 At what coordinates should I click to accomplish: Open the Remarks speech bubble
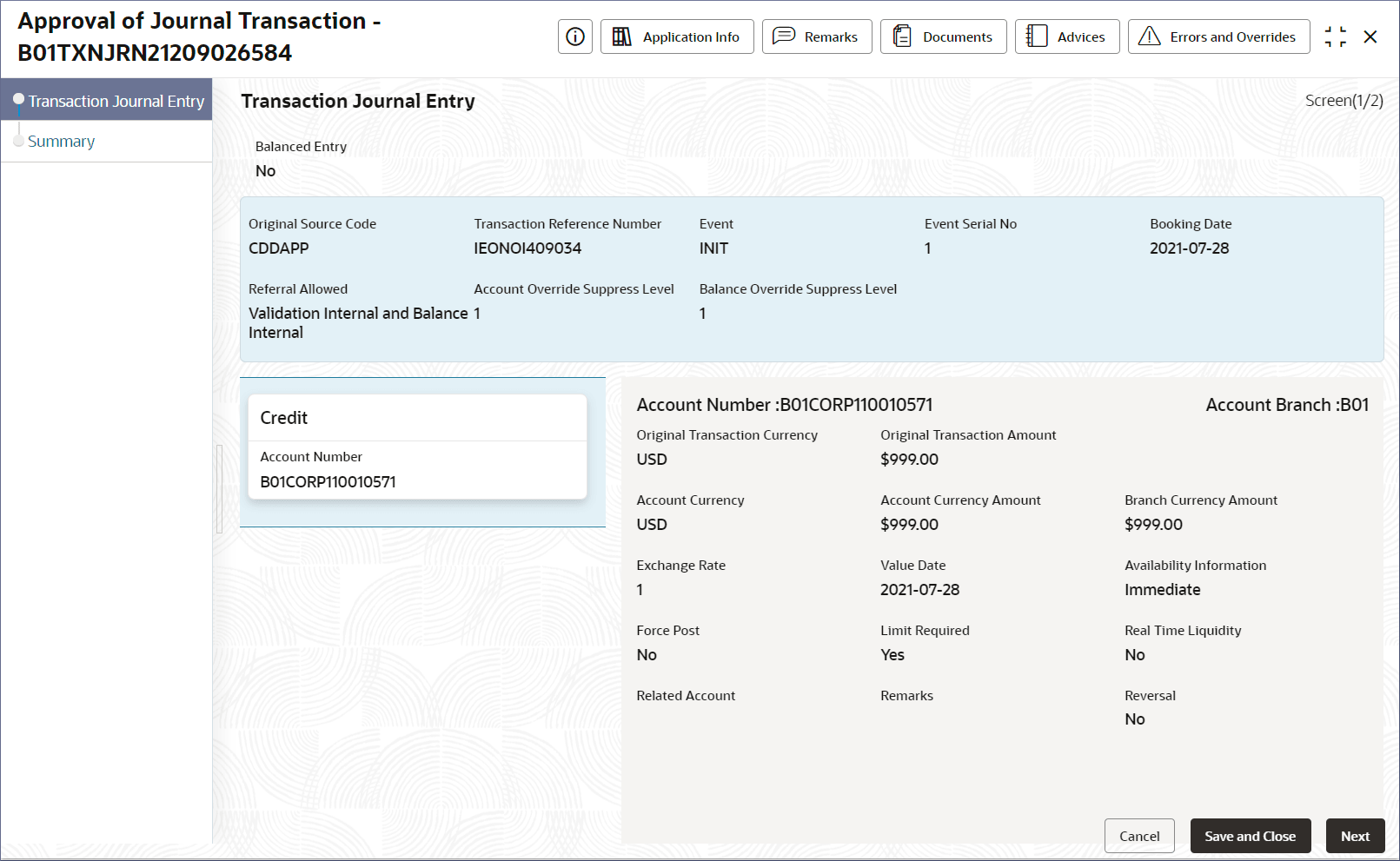click(816, 36)
